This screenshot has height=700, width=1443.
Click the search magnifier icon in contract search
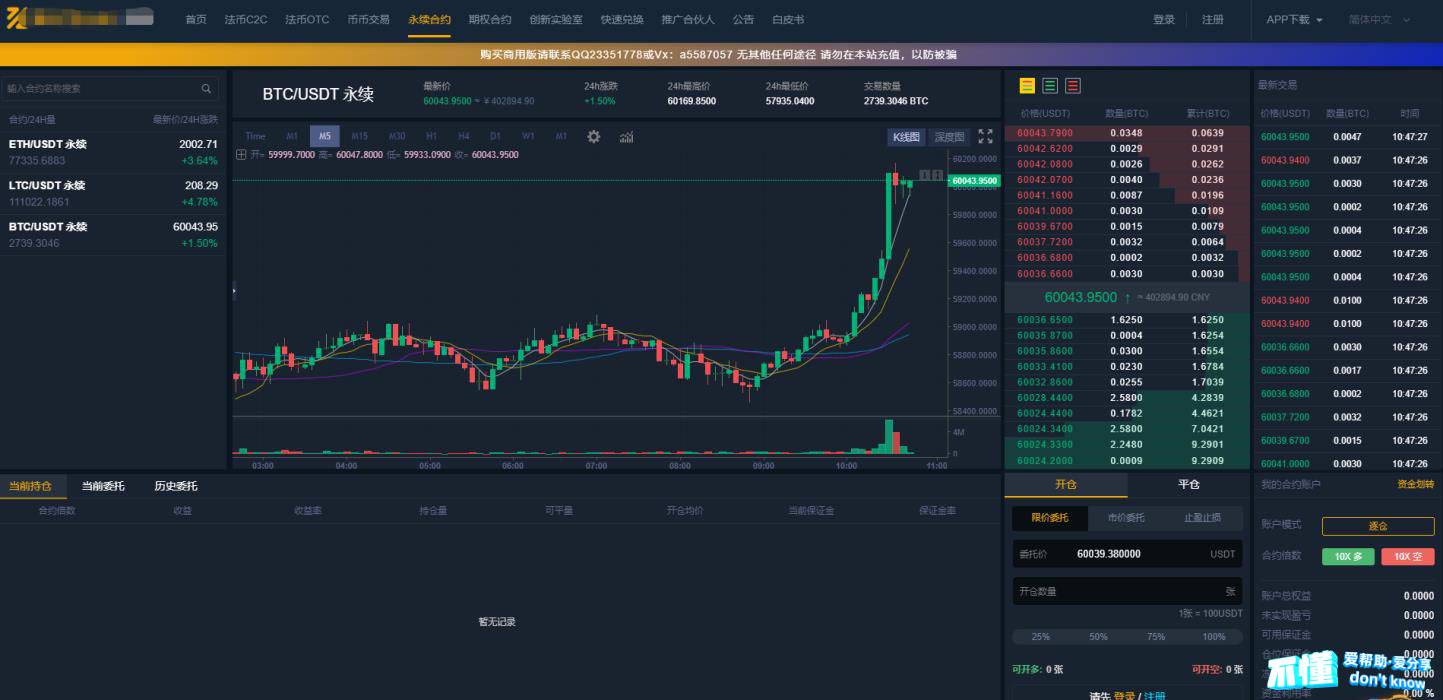(x=207, y=89)
